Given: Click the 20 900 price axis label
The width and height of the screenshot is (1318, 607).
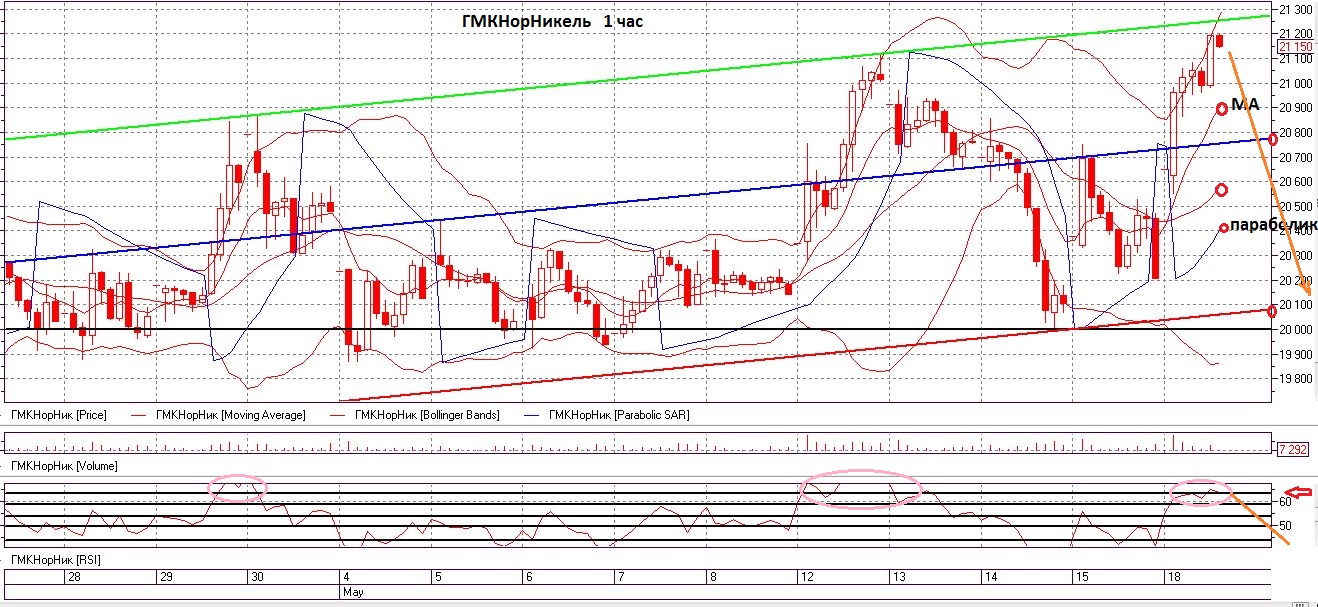Looking at the screenshot, I should tap(1296, 108).
